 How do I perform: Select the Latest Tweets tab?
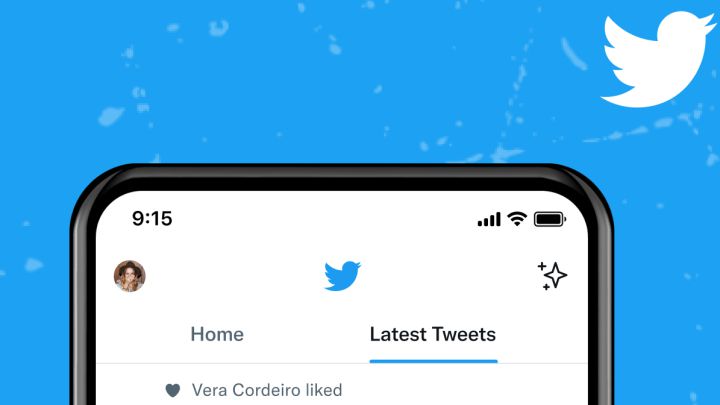pos(433,334)
